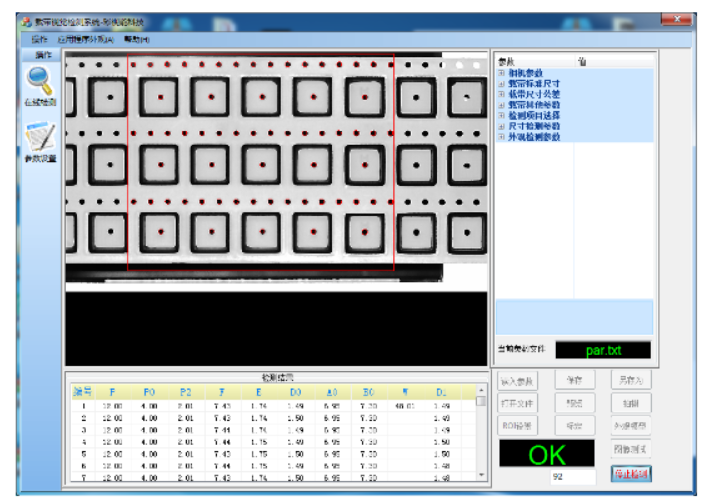This screenshot has height=504, width=711.
Task: Expand the 检测项目选择 tree node
Action: (502, 116)
